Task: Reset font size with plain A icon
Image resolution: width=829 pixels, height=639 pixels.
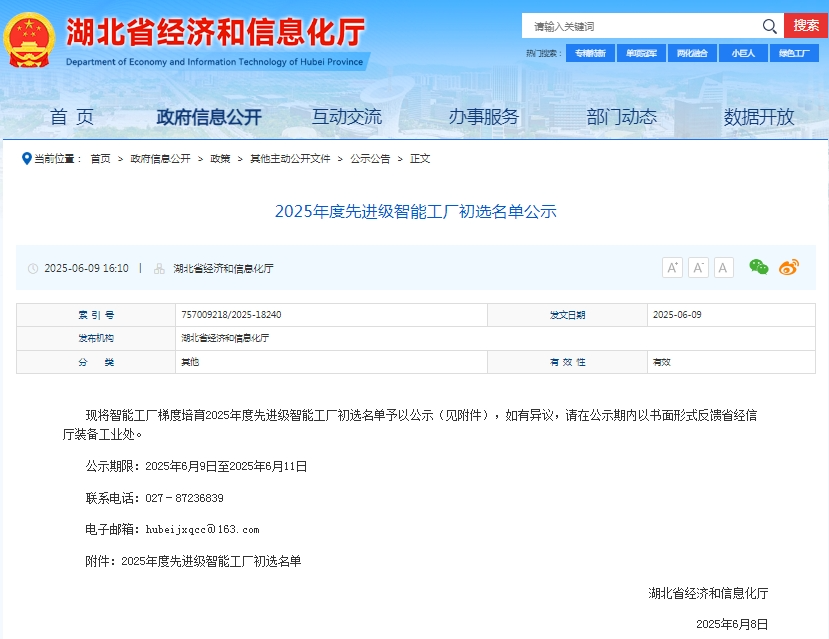Action: (x=724, y=267)
